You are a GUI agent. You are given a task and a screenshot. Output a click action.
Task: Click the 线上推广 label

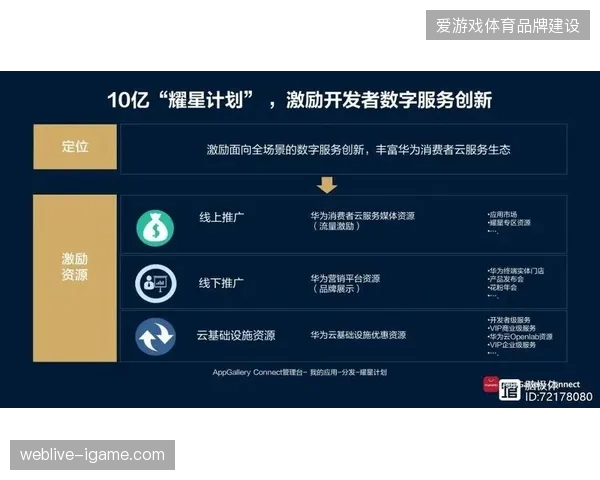[222, 217]
